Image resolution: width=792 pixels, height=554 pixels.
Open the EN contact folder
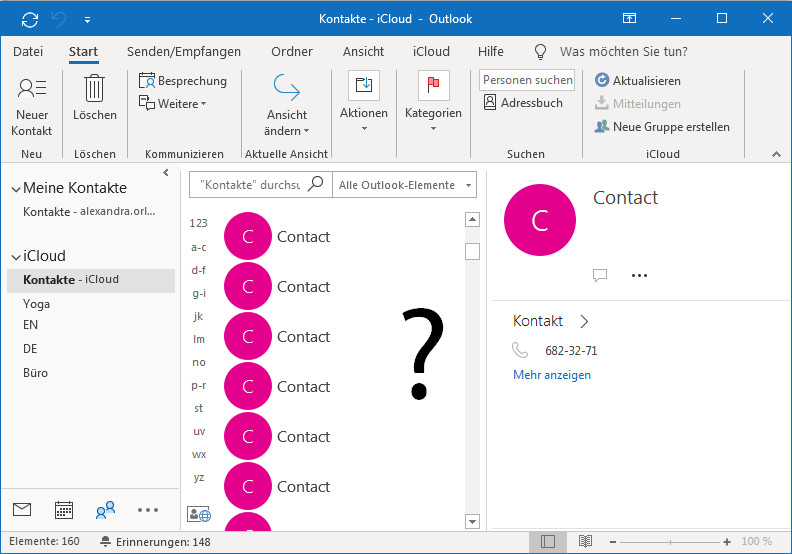[30, 325]
